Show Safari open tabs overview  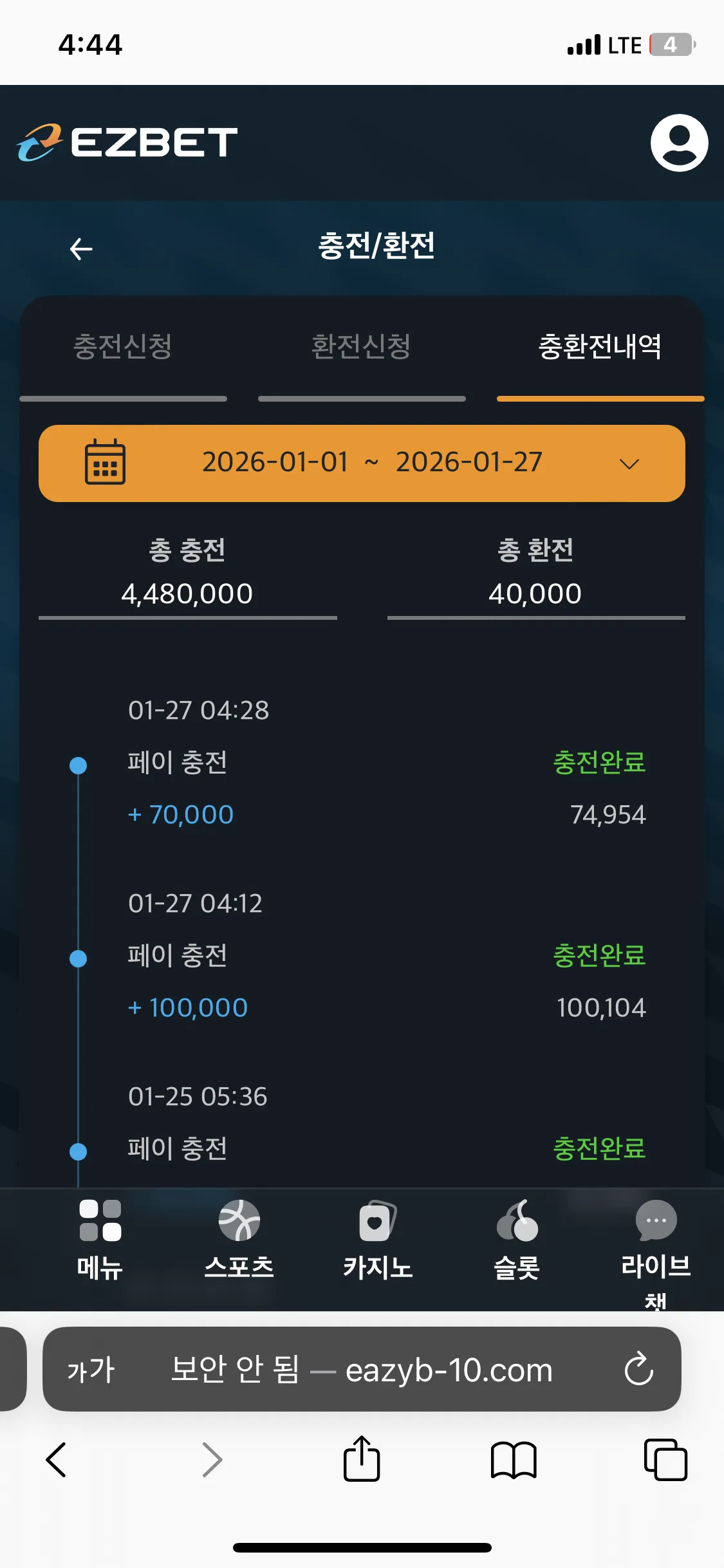pos(665,1460)
